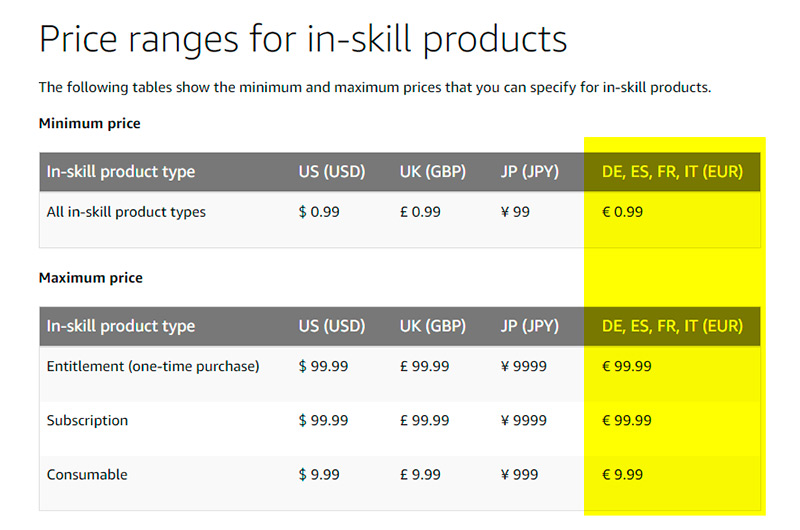
Task: Click the highlighted EUR header in the Maximum price table
Action: click(672, 326)
